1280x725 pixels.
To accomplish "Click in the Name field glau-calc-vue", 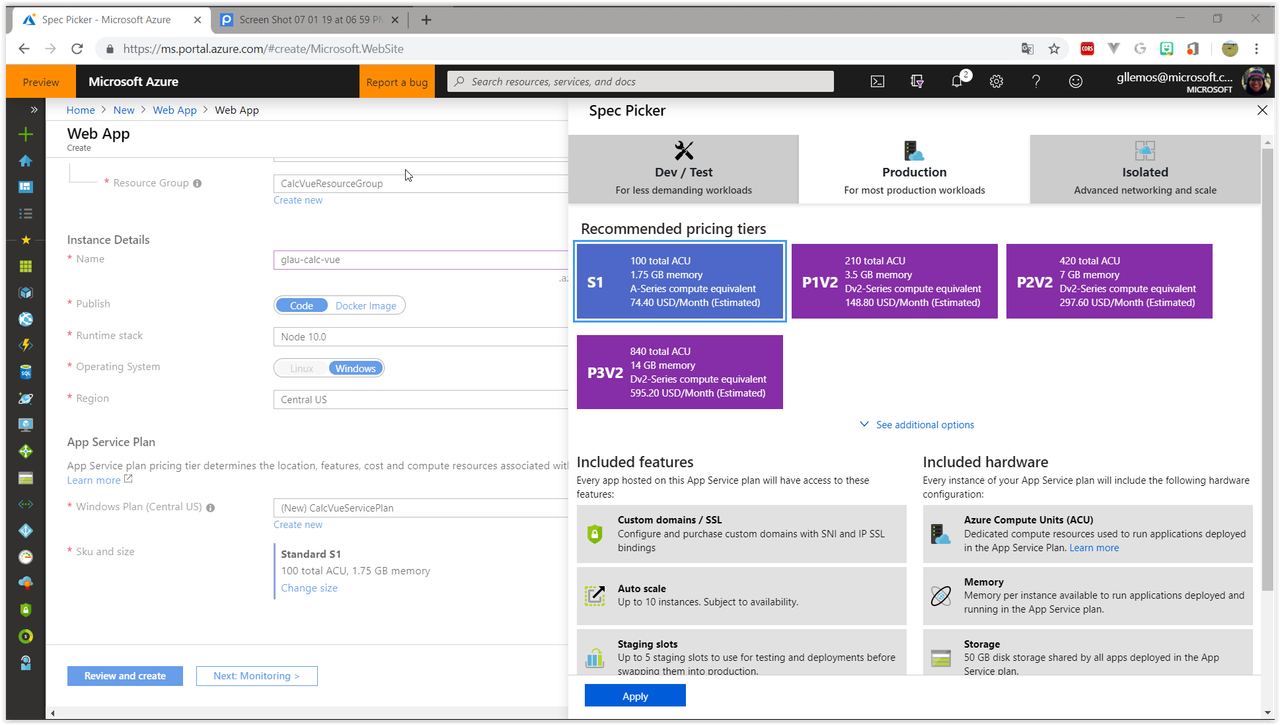I will tap(421, 260).
